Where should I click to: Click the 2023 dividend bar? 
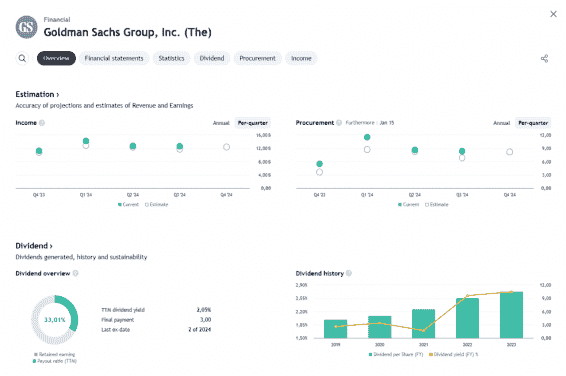(x=511, y=315)
